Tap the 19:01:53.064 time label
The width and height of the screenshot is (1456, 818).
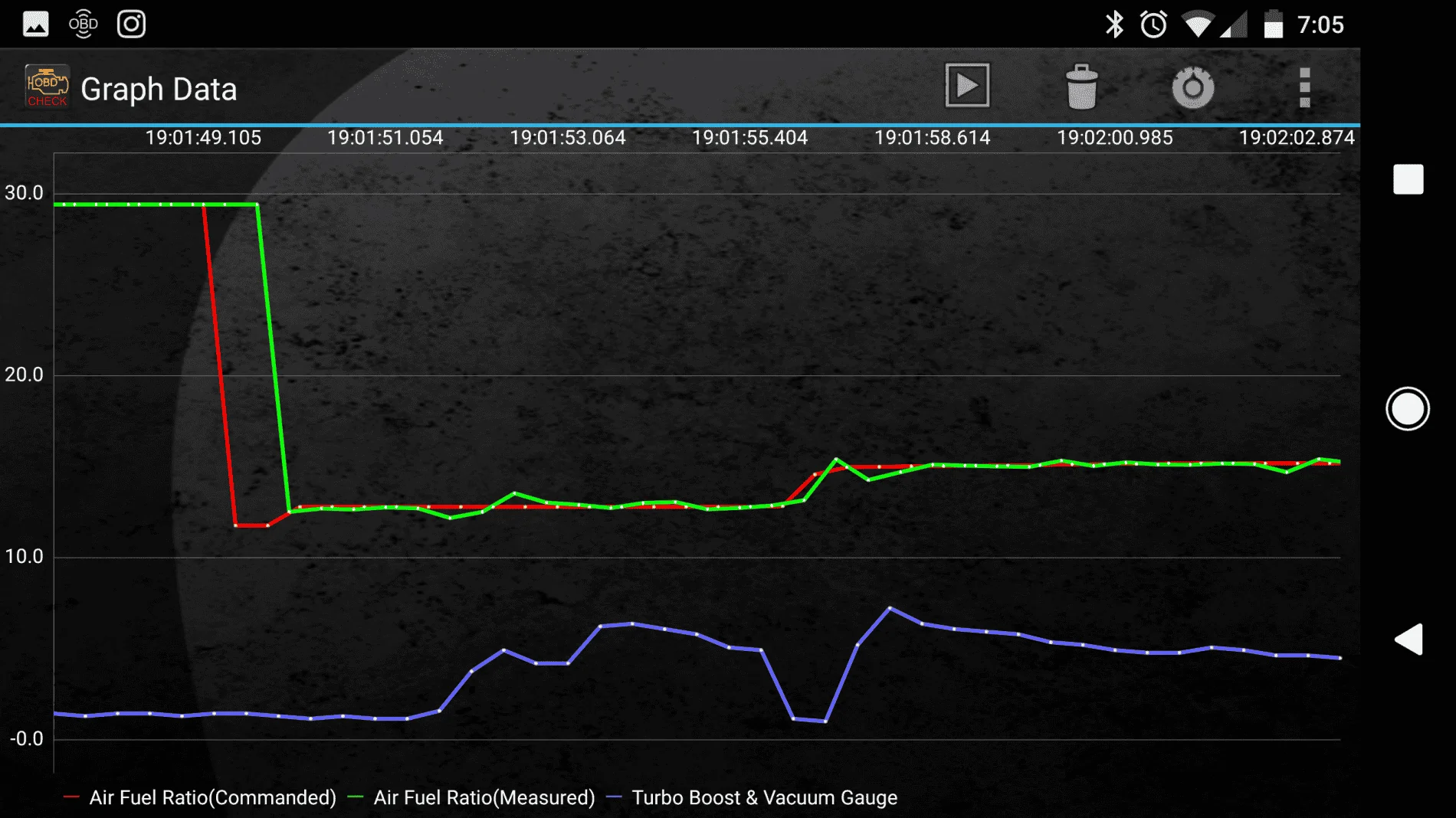pos(568,138)
